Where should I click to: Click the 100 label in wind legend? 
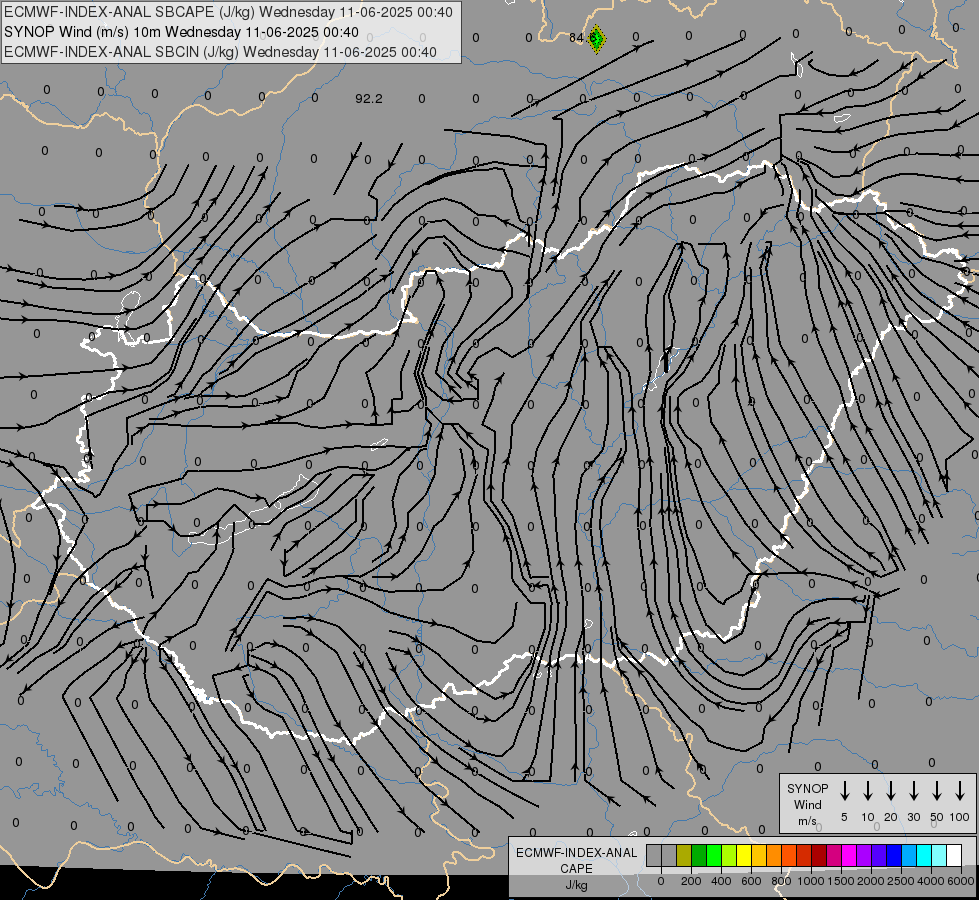coord(960,817)
